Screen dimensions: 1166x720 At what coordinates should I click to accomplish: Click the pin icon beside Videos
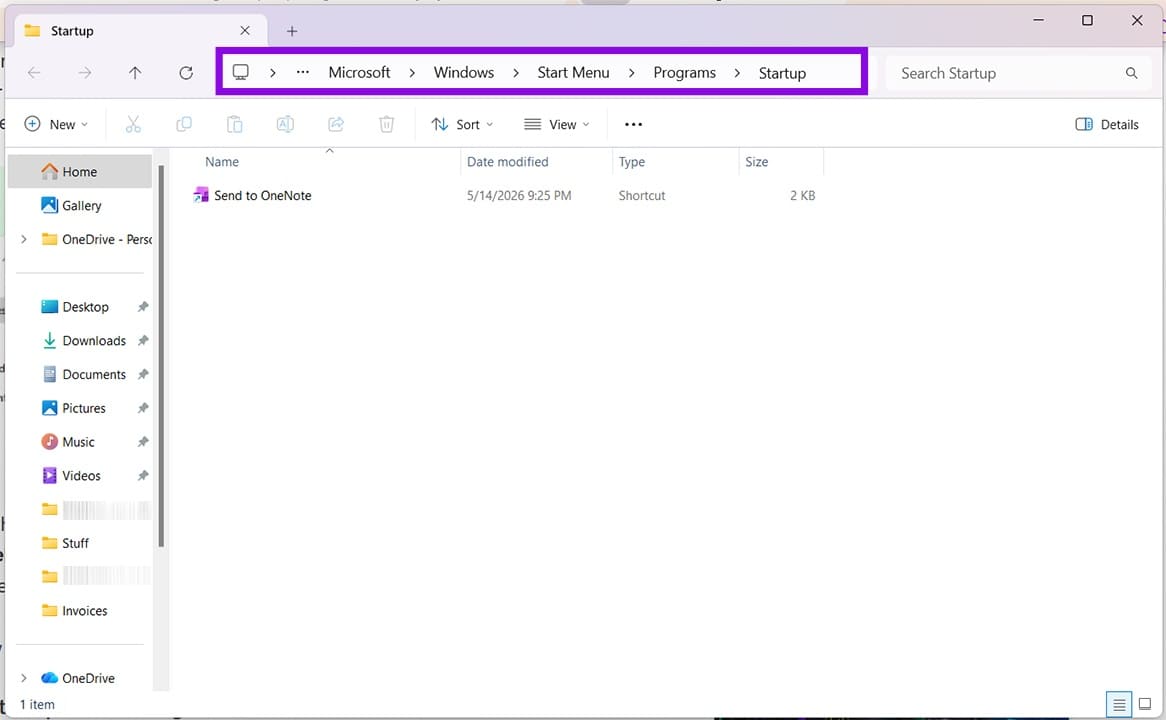coord(143,475)
